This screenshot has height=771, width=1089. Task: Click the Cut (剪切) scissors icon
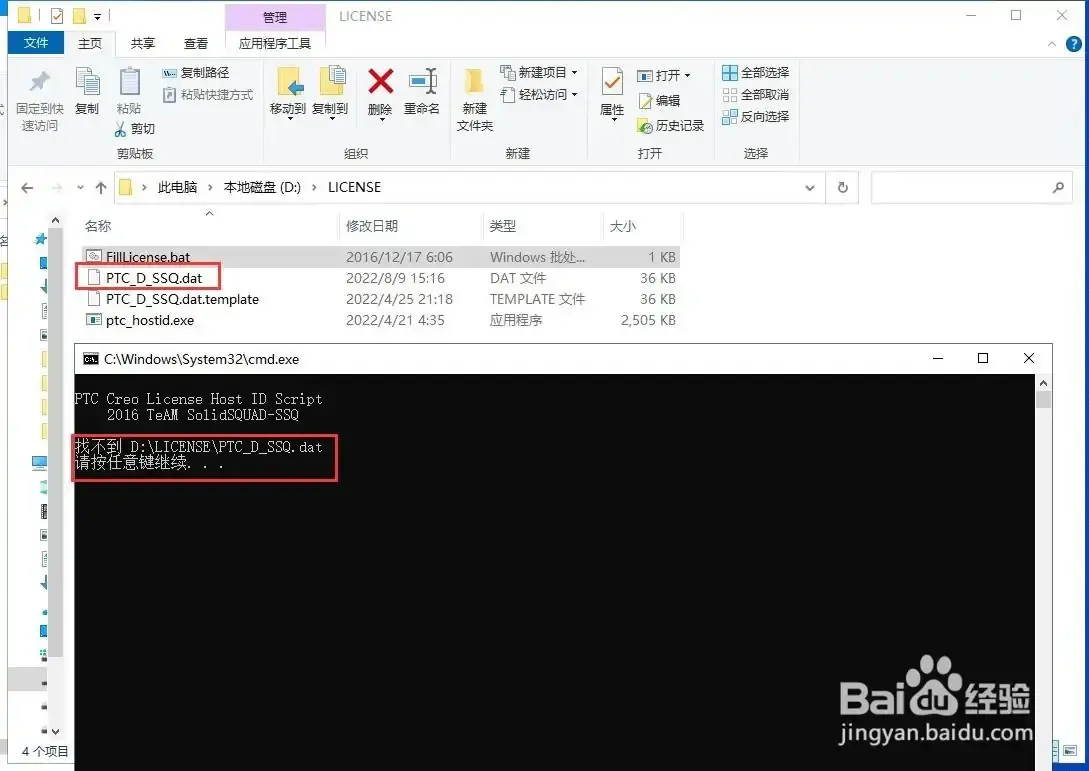coord(120,129)
